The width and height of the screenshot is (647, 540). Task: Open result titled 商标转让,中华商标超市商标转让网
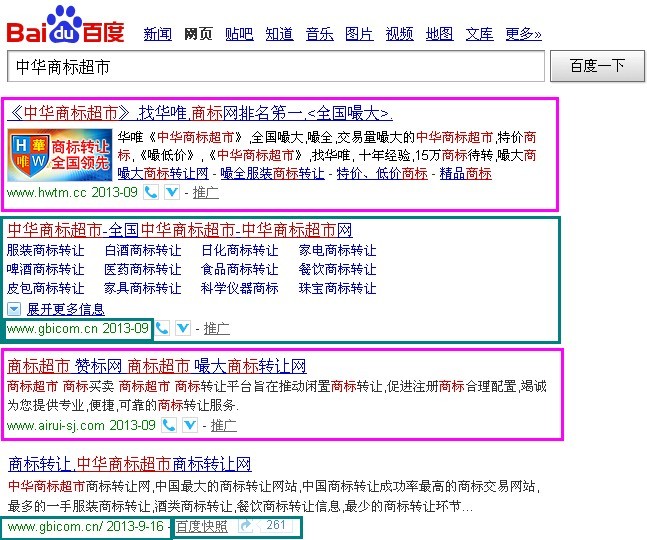[x=129, y=464]
